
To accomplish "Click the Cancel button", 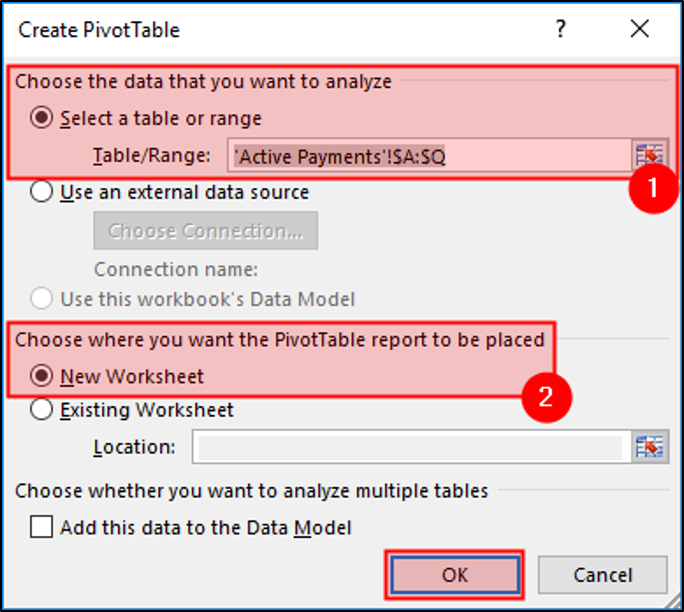I will [602, 575].
